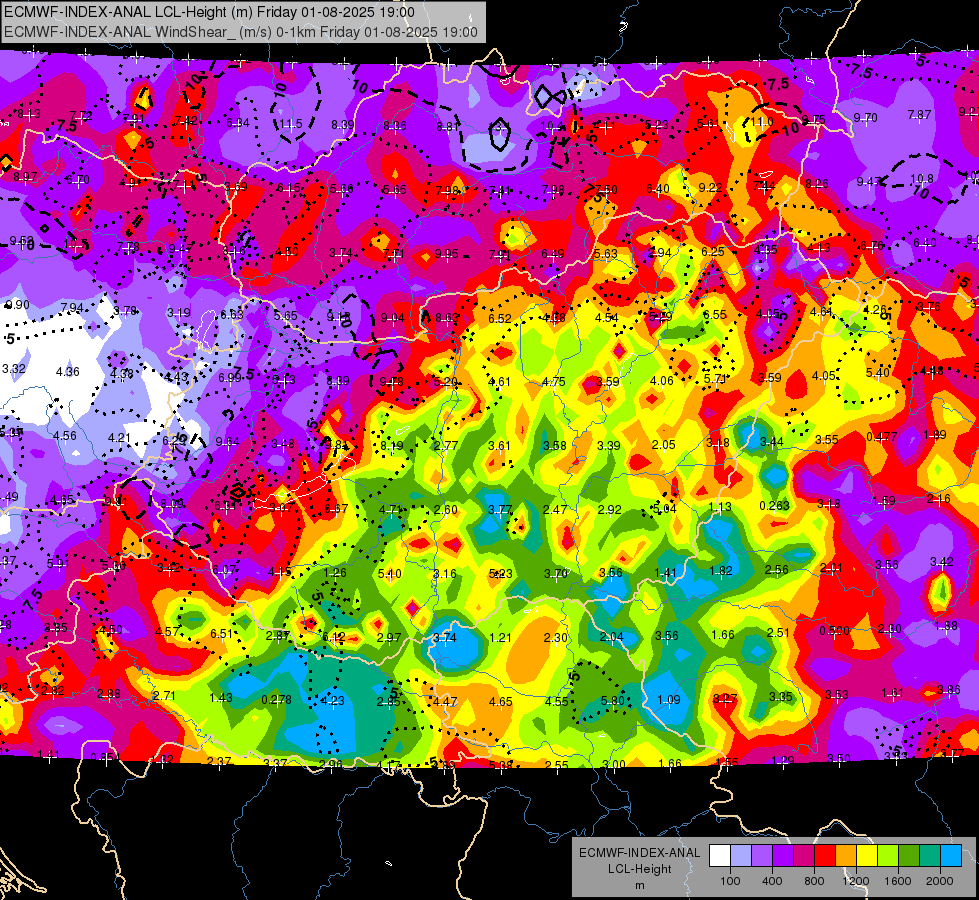This screenshot has width=979, height=900.
Task: Click the wind shear value 1.82
Action: point(721,571)
